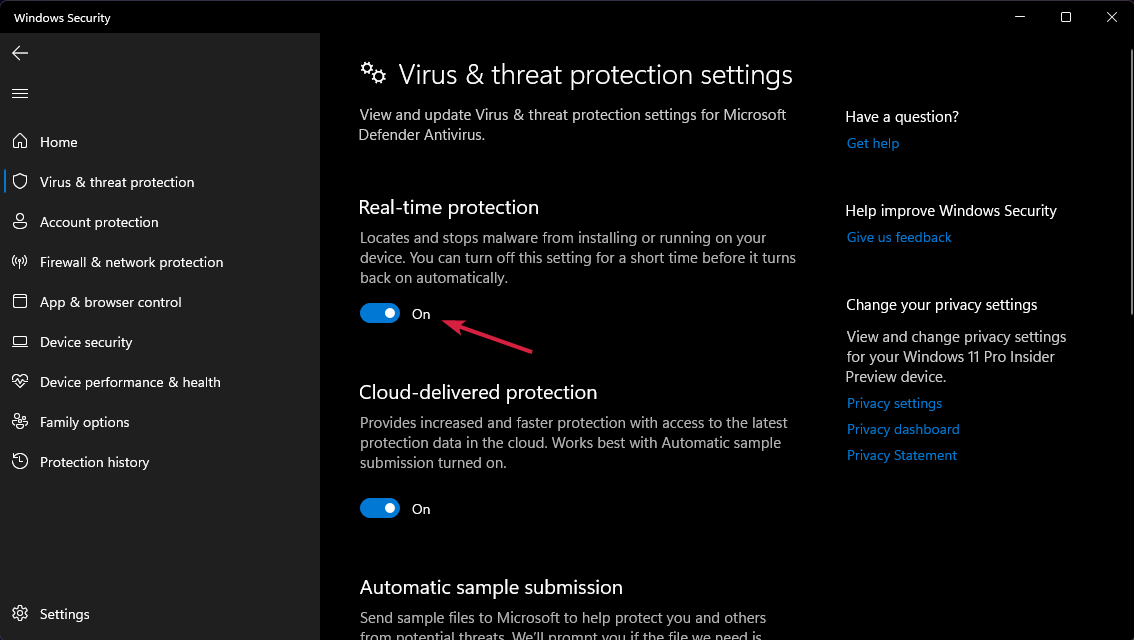Turn off Real-time protection toggle
Viewport: 1134px width, 640px height.
380,312
